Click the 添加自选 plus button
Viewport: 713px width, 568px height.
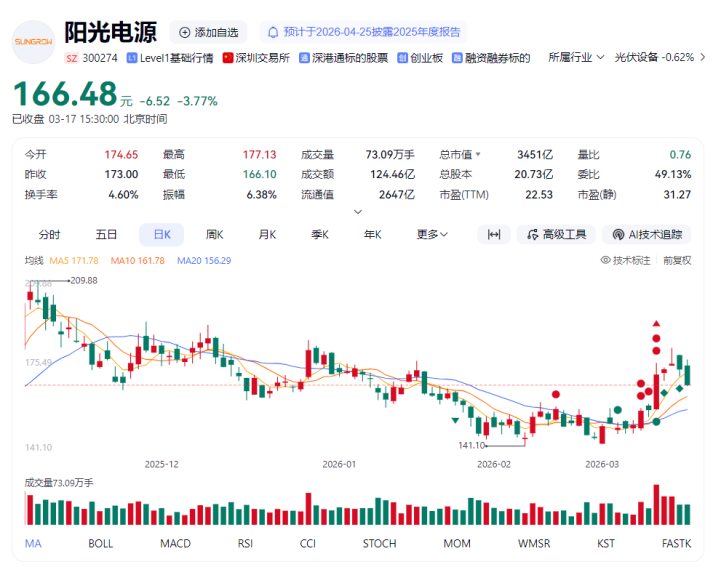point(186,33)
